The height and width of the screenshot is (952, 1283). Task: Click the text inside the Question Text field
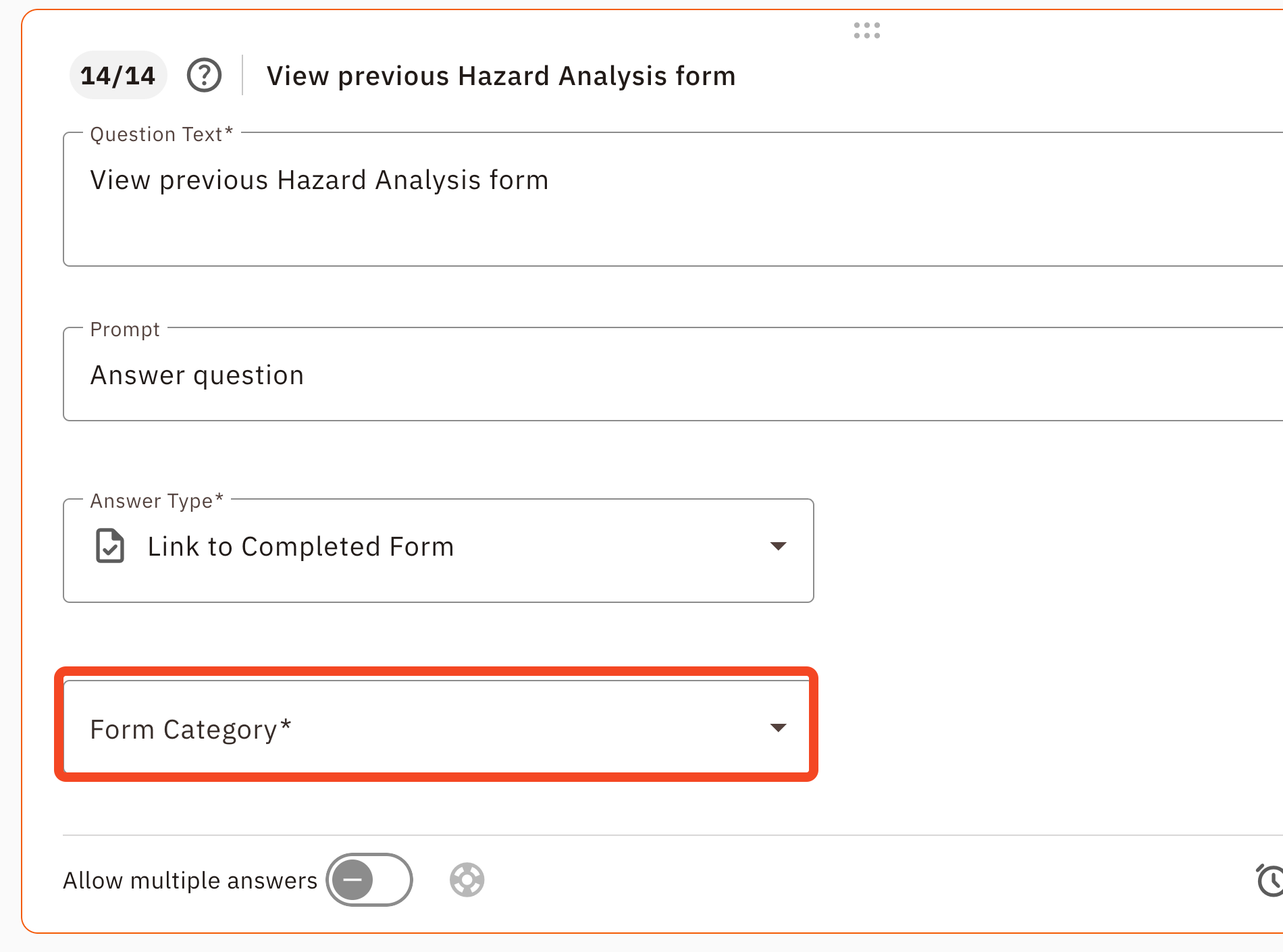(x=319, y=180)
